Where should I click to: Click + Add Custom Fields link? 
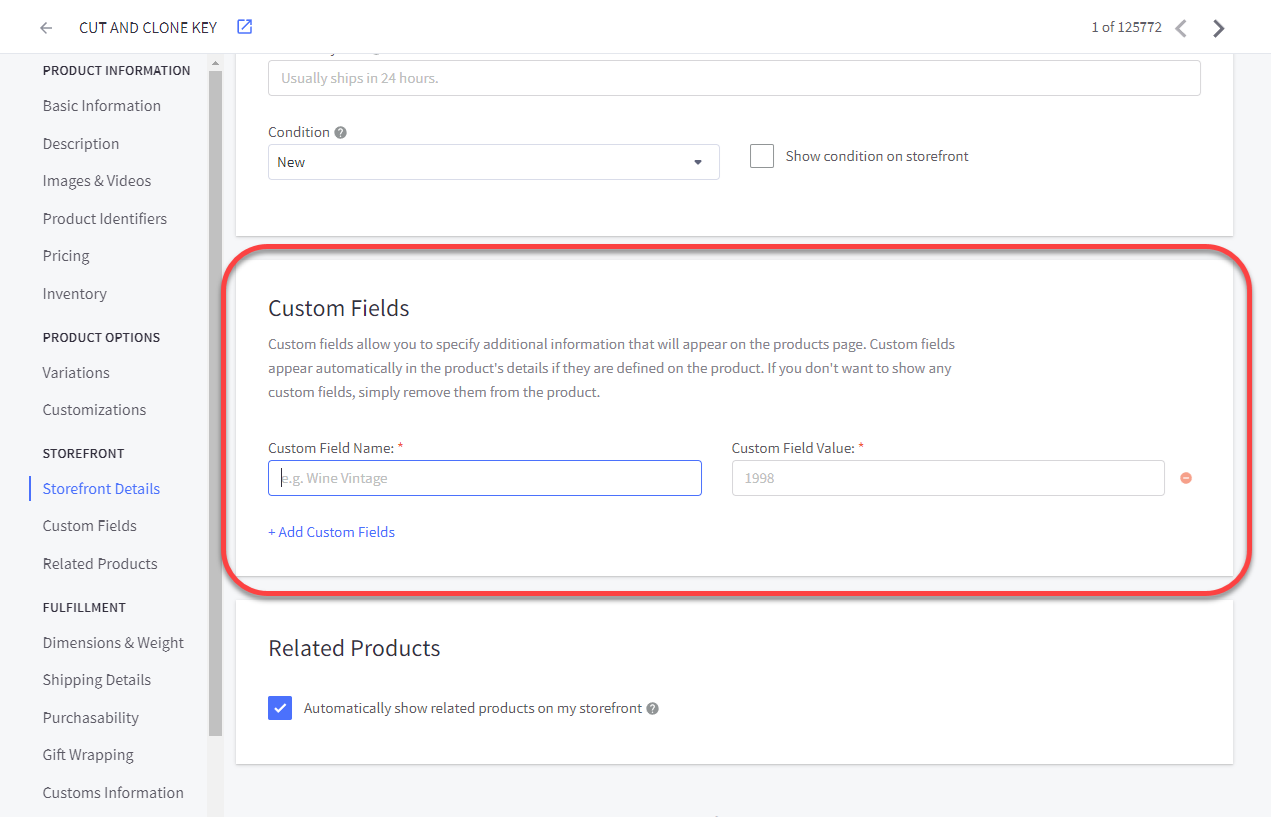[x=331, y=532]
